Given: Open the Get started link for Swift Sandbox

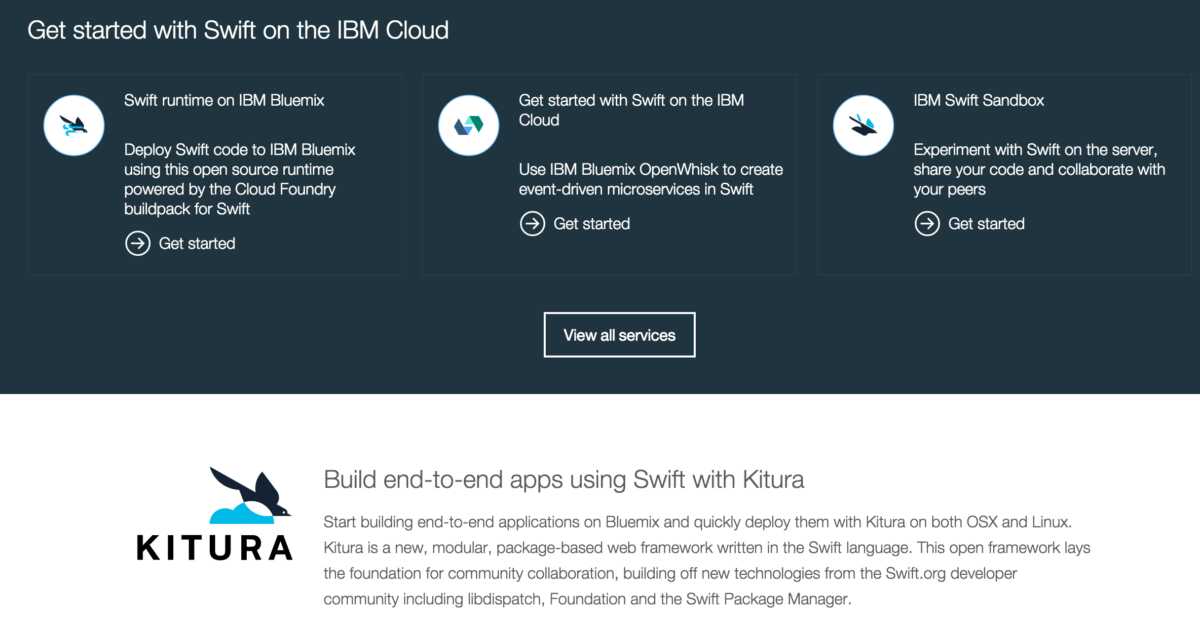Looking at the screenshot, I should [970, 224].
